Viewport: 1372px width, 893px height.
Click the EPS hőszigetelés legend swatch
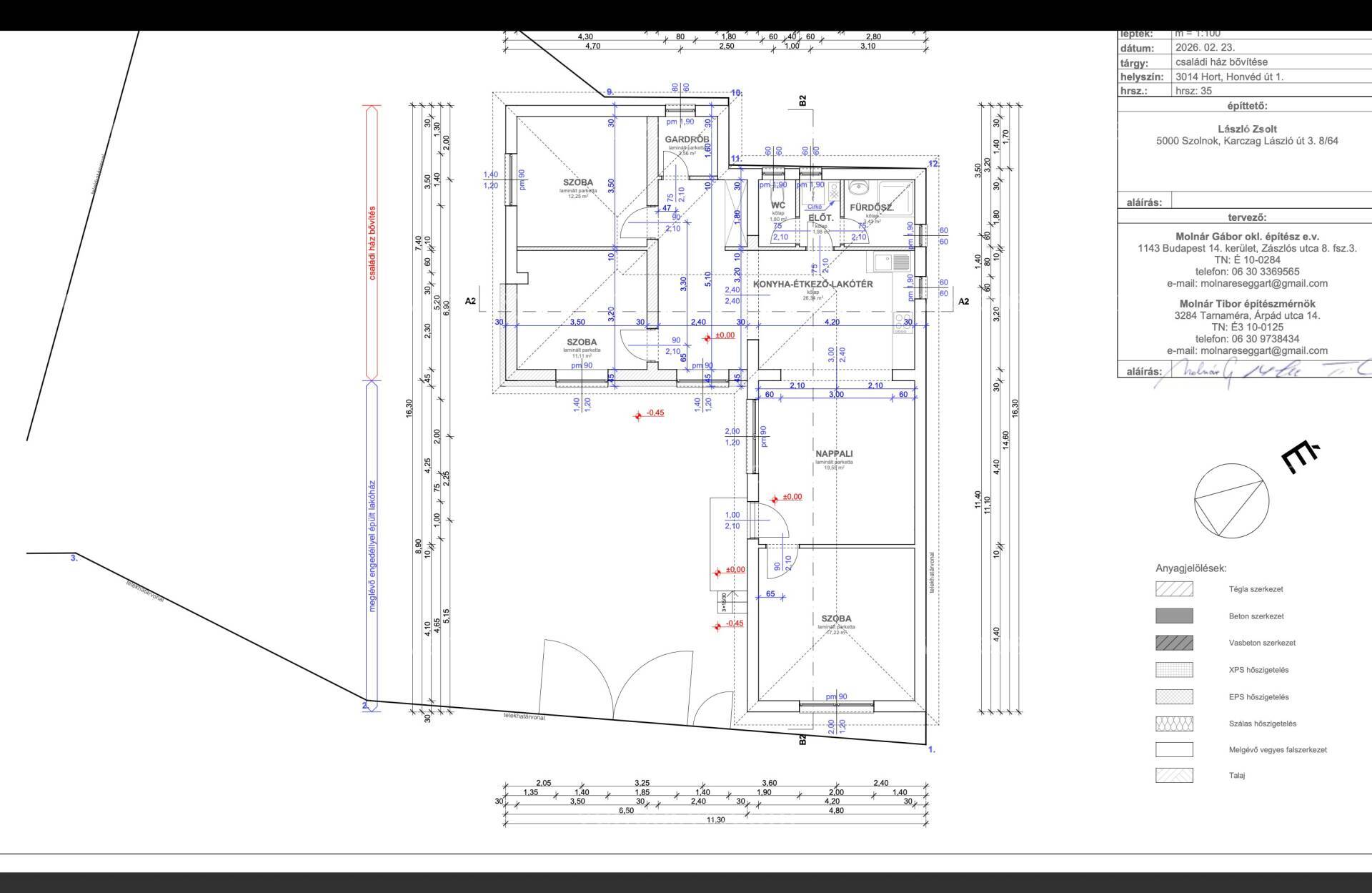1174,696
